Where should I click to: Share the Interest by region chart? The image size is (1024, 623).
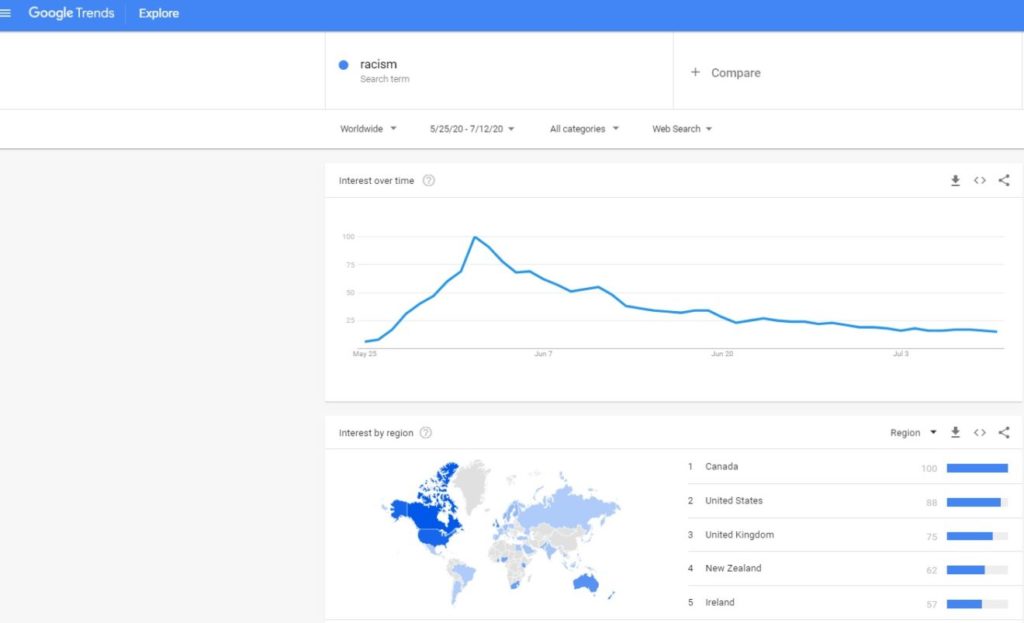pos(1004,433)
